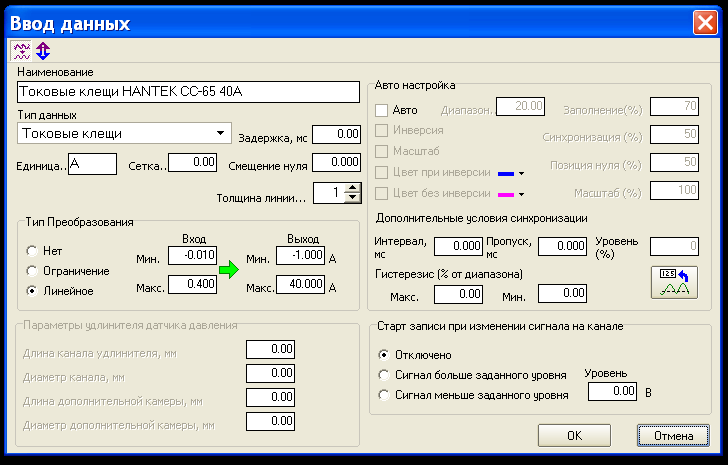Toggle the Инверсия checkbox
Image resolution: width=728 pixels, height=465 pixels.
pyautogui.click(x=381, y=130)
